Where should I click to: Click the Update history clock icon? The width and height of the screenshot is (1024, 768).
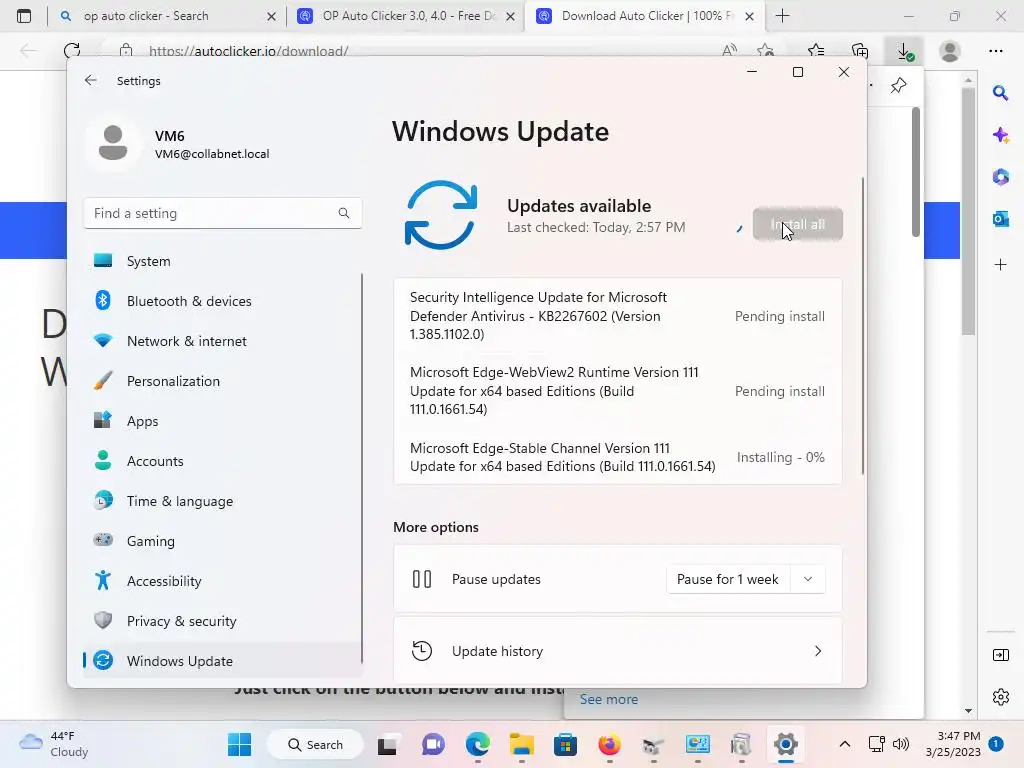(422, 651)
